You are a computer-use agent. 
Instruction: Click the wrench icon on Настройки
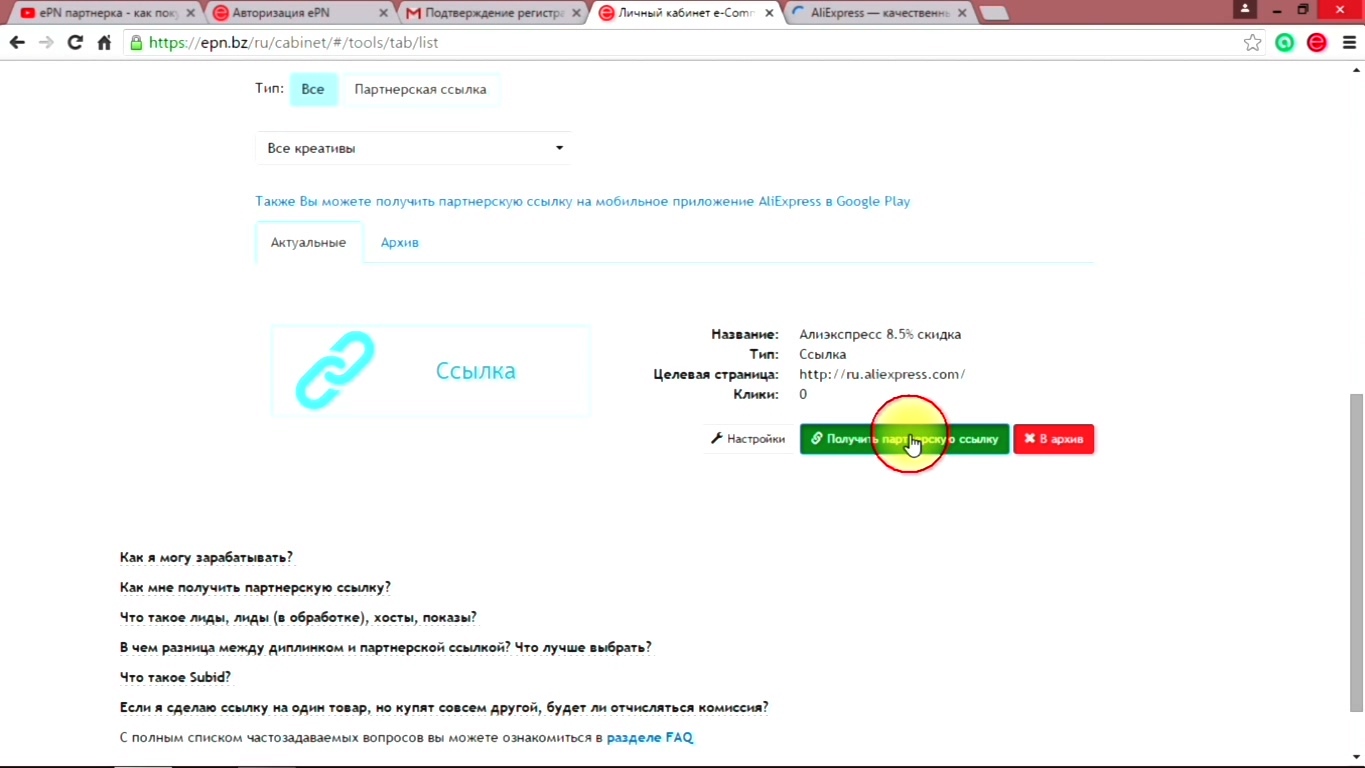716,438
